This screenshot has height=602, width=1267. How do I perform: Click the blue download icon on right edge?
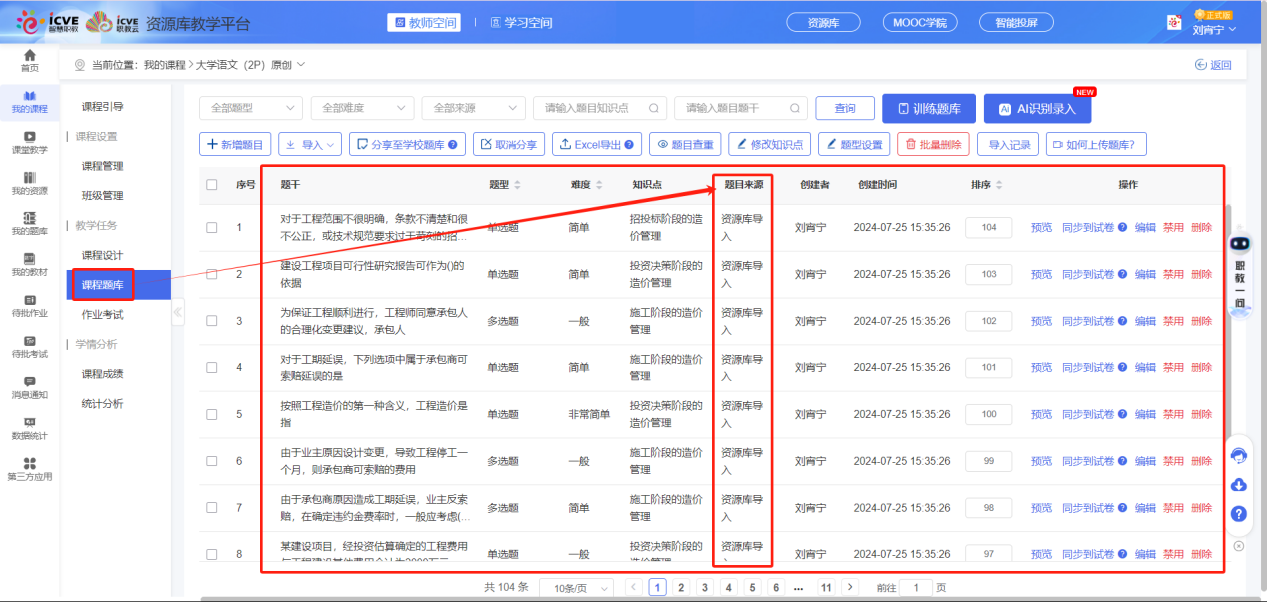coord(1238,485)
